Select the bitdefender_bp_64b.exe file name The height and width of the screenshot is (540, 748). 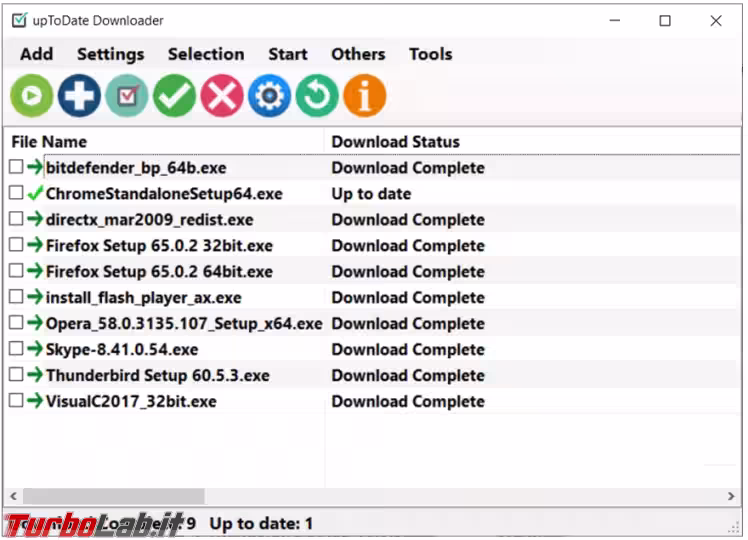136,168
